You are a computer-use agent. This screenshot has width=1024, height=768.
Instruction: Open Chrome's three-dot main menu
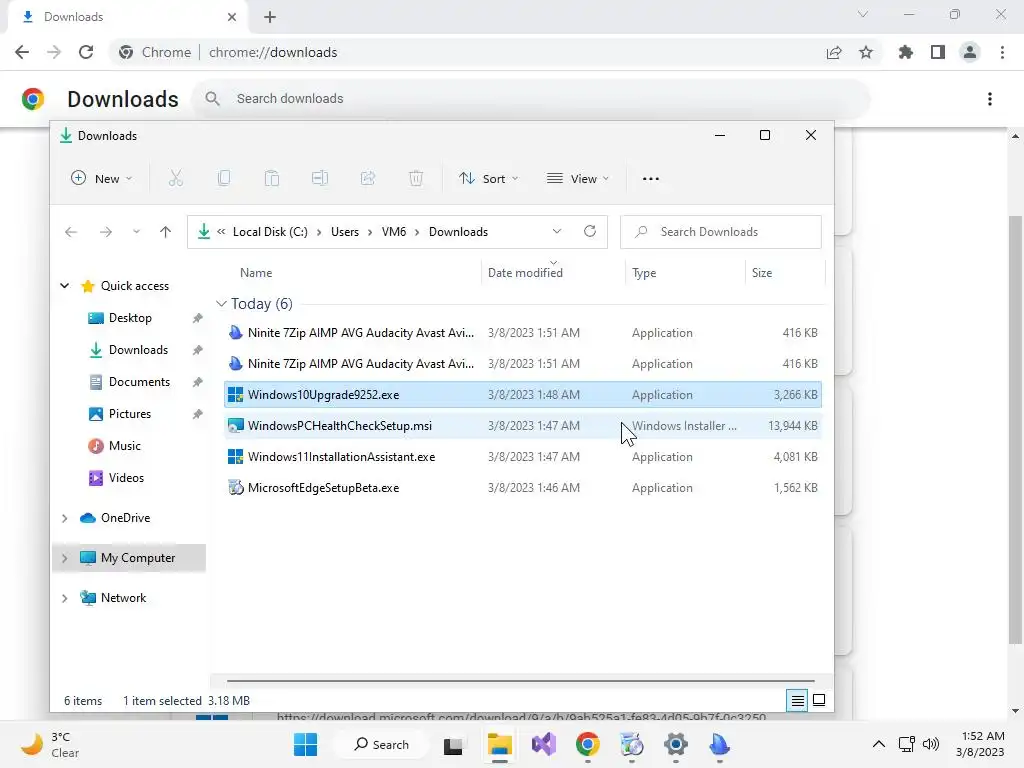pos(1002,52)
